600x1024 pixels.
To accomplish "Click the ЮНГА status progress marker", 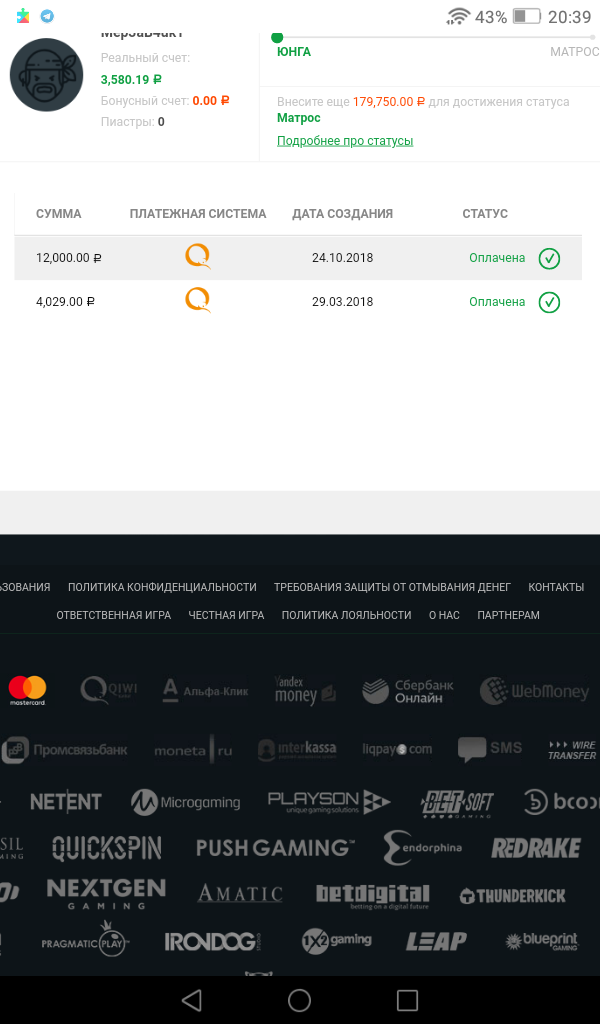I will (x=277, y=37).
